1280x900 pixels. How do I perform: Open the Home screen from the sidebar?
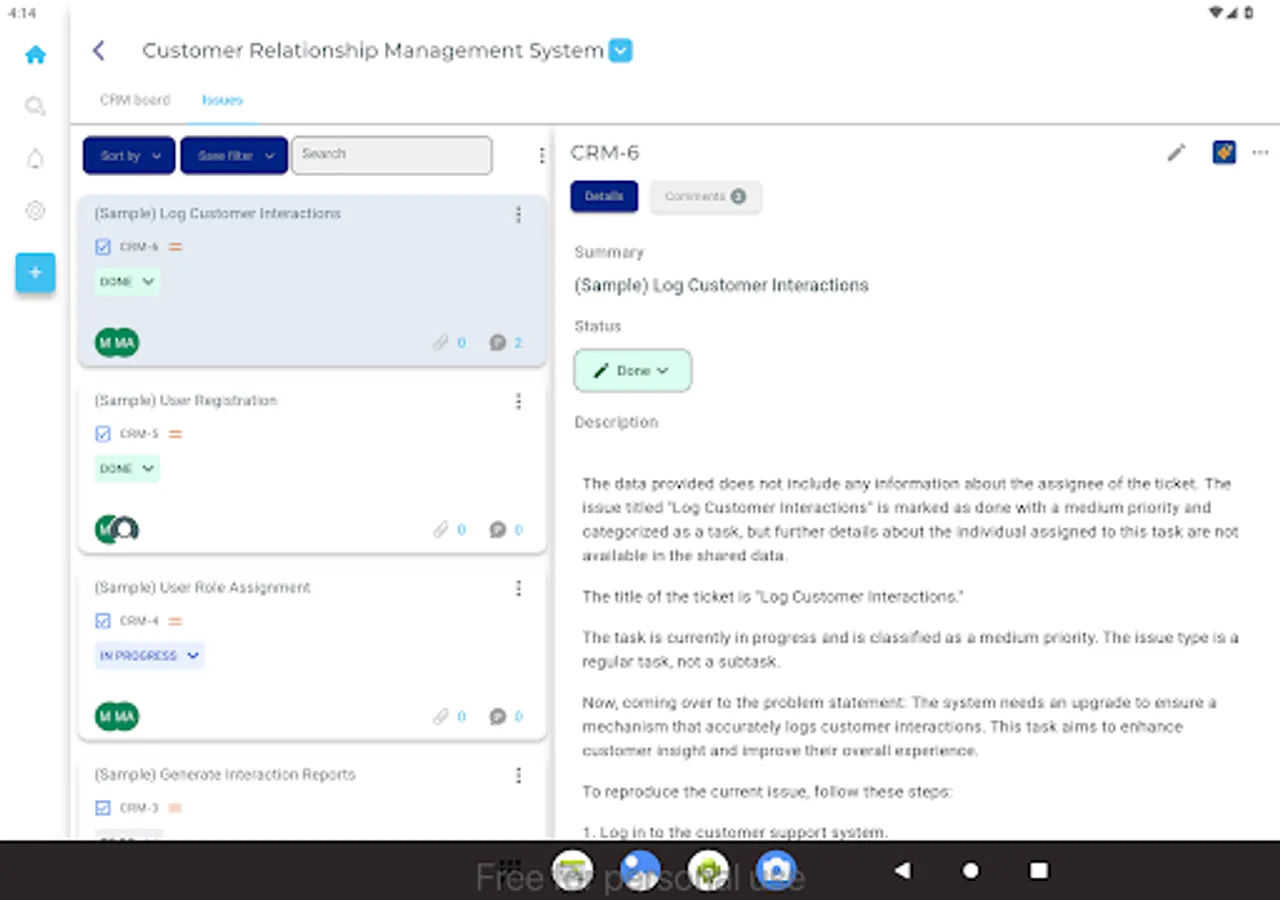(x=35, y=55)
